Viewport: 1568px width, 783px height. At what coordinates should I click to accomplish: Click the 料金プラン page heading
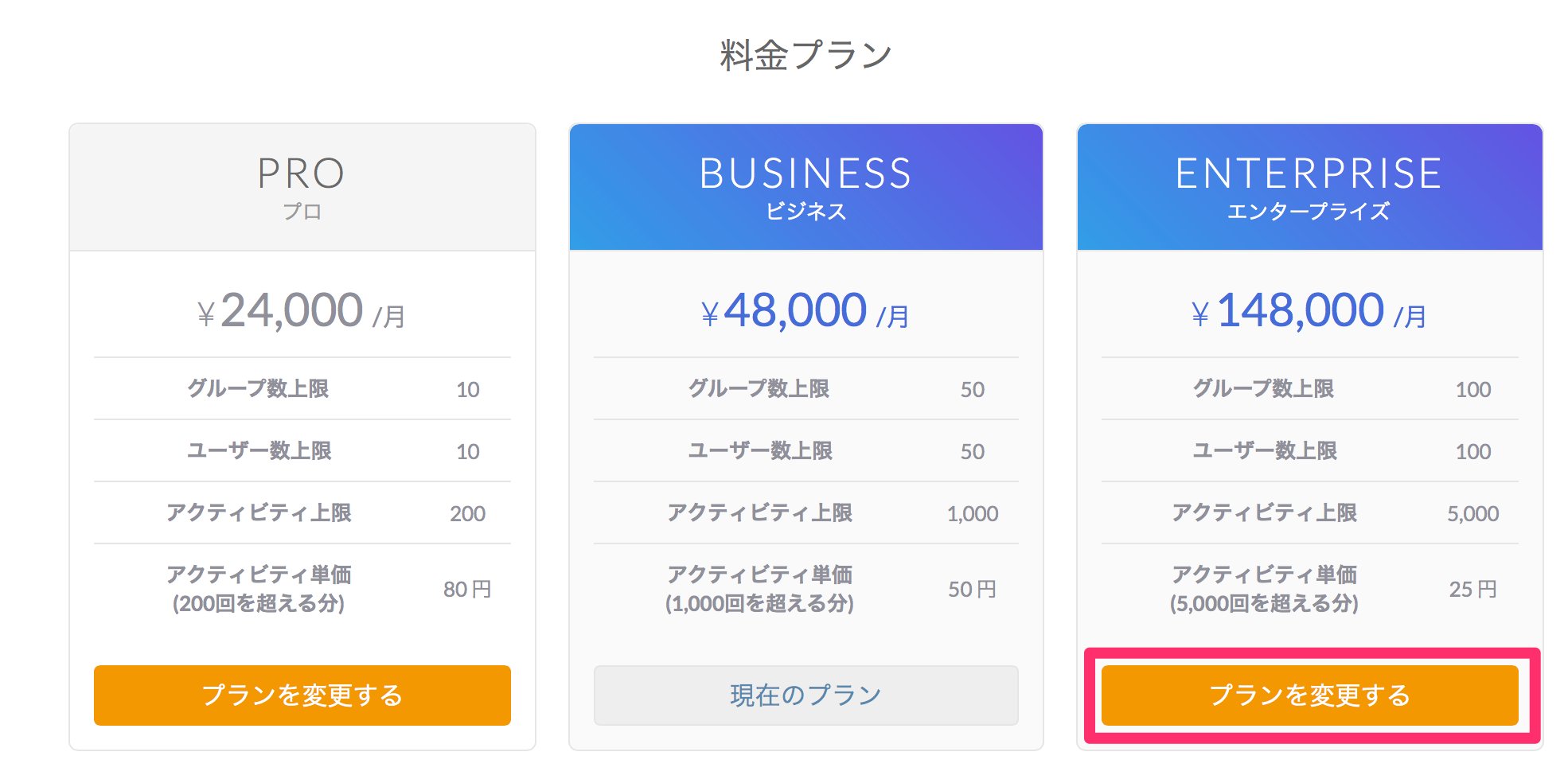(806, 56)
